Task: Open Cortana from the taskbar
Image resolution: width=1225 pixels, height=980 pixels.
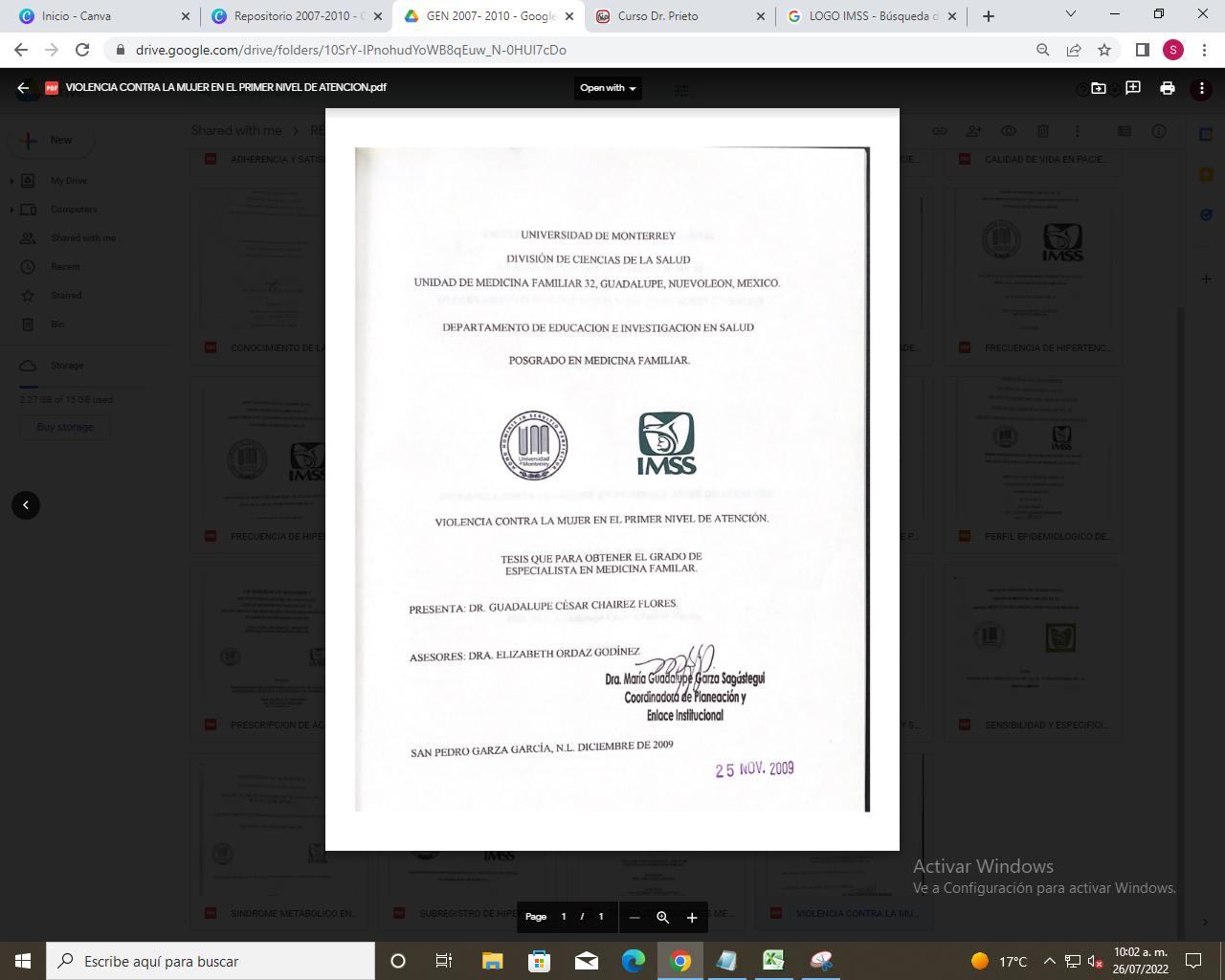Action: click(398, 961)
